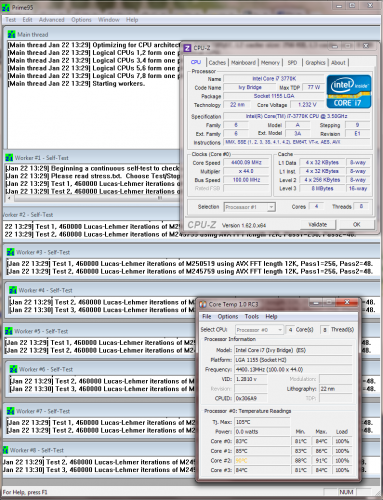The height and width of the screenshot is (500, 383).
Task: Click the Core Temp Platform field LGA 1155
Action: pos(293,360)
